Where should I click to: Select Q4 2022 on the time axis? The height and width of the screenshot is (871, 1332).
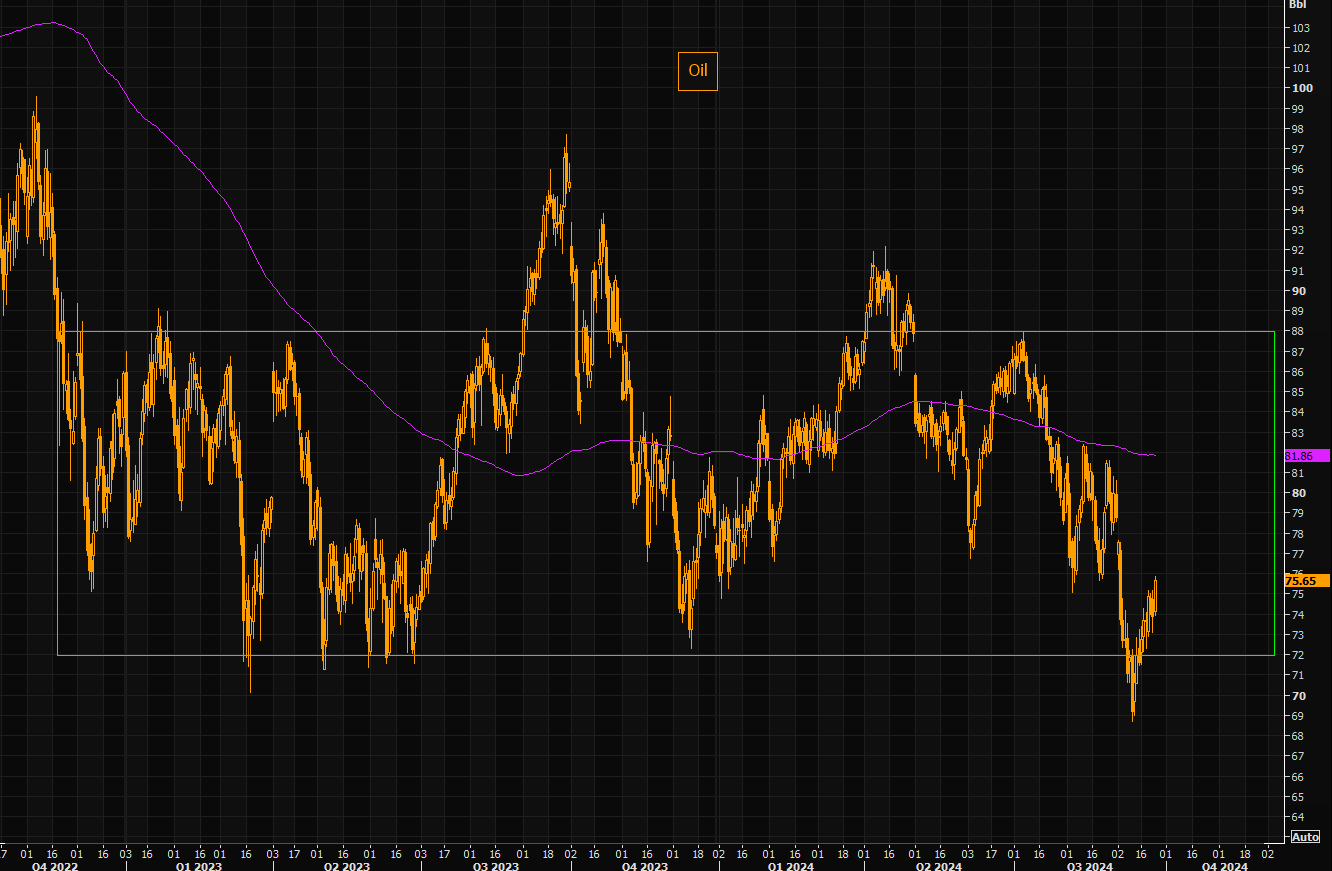[53, 866]
